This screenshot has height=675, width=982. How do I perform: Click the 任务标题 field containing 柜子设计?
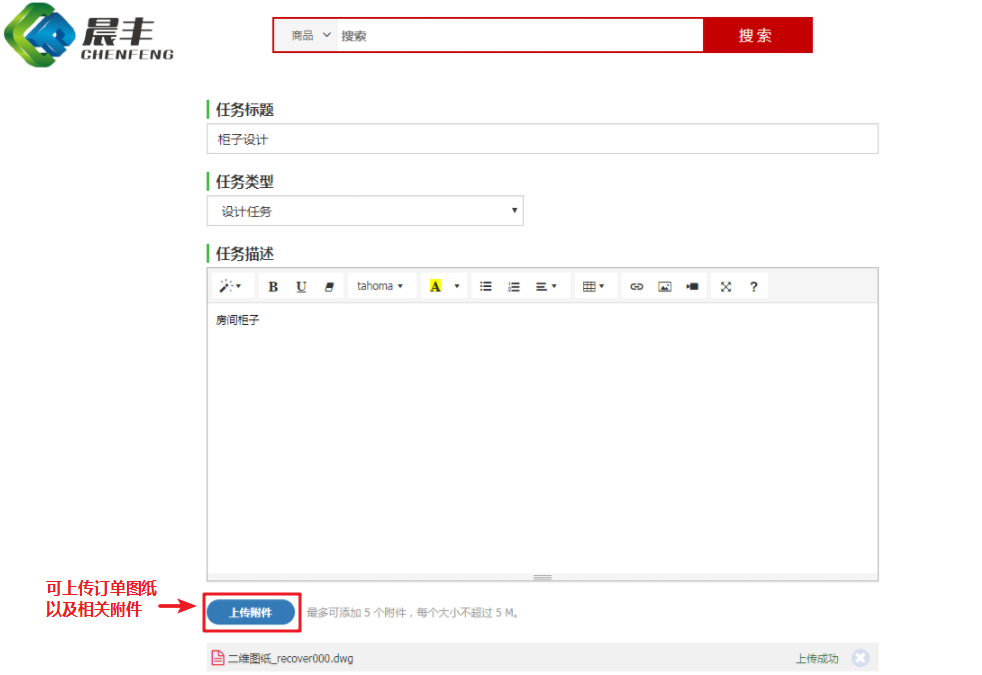point(542,139)
